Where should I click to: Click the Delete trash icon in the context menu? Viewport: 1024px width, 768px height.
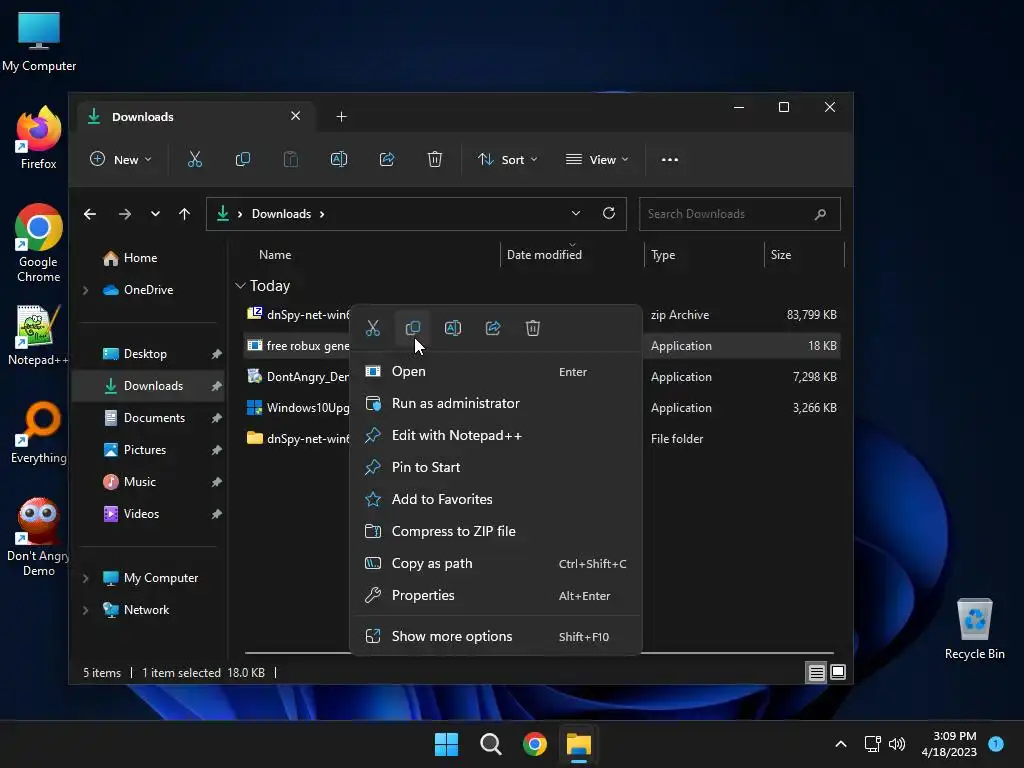point(533,328)
